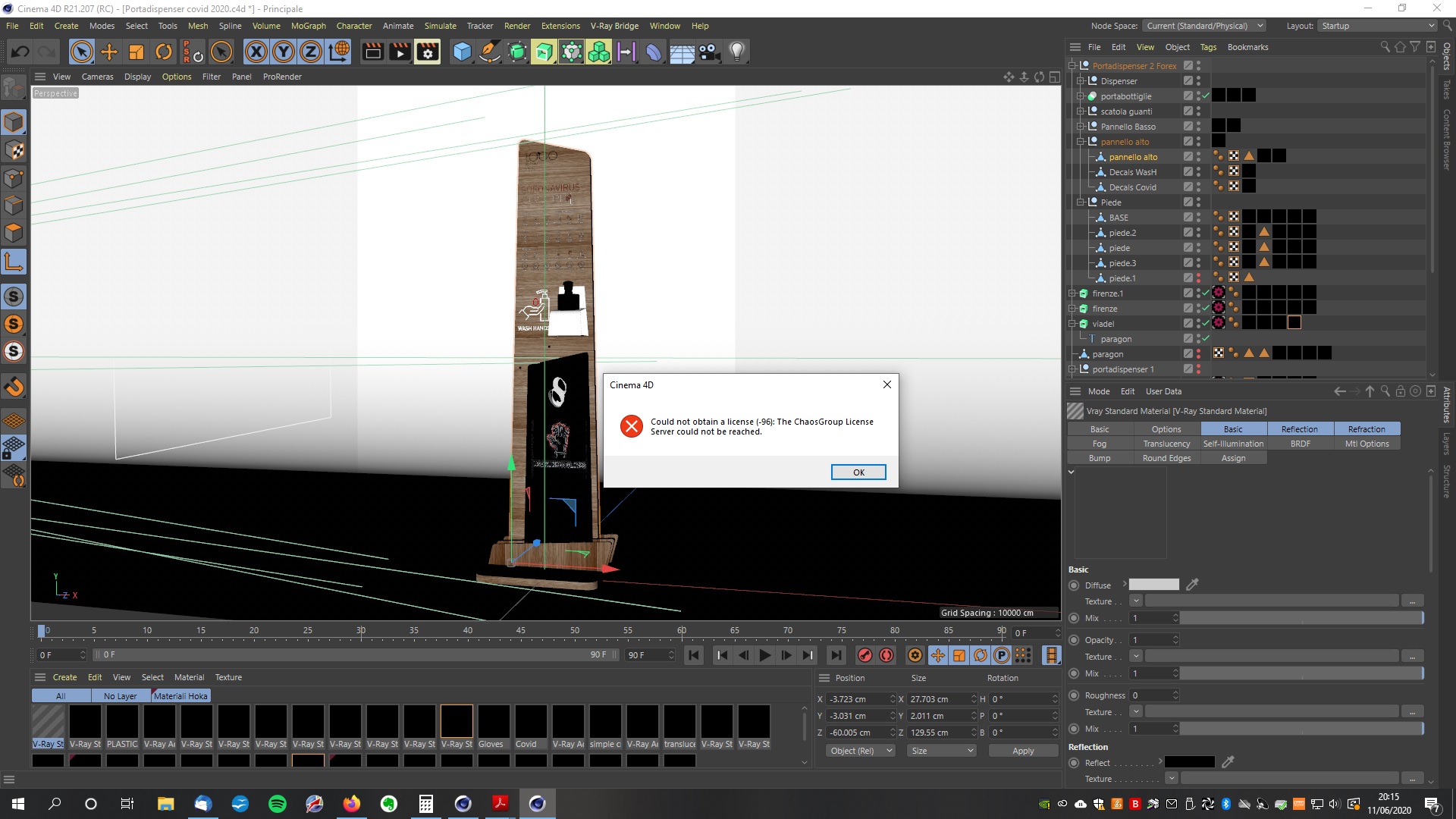This screenshot has height=819, width=1456.
Task: Toggle the Z axis lock
Action: pyautogui.click(x=311, y=52)
